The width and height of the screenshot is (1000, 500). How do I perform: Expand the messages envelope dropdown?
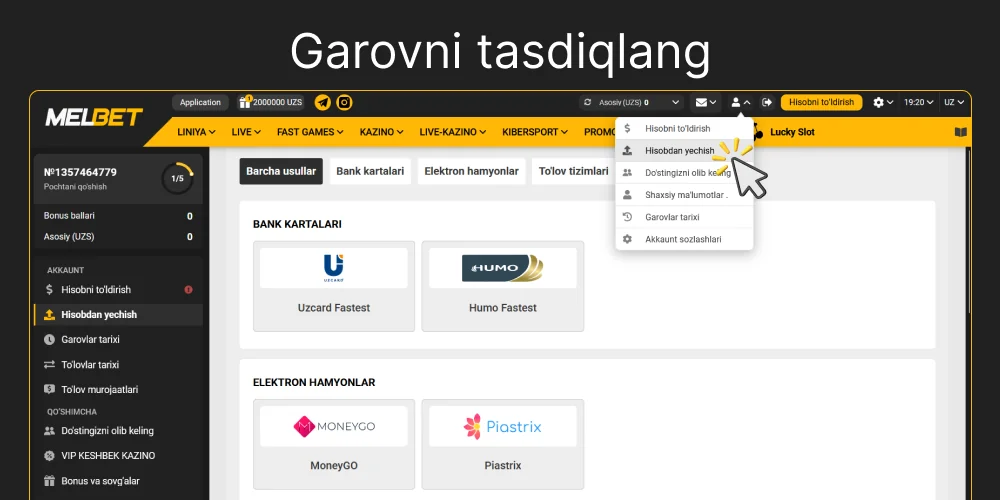(706, 102)
